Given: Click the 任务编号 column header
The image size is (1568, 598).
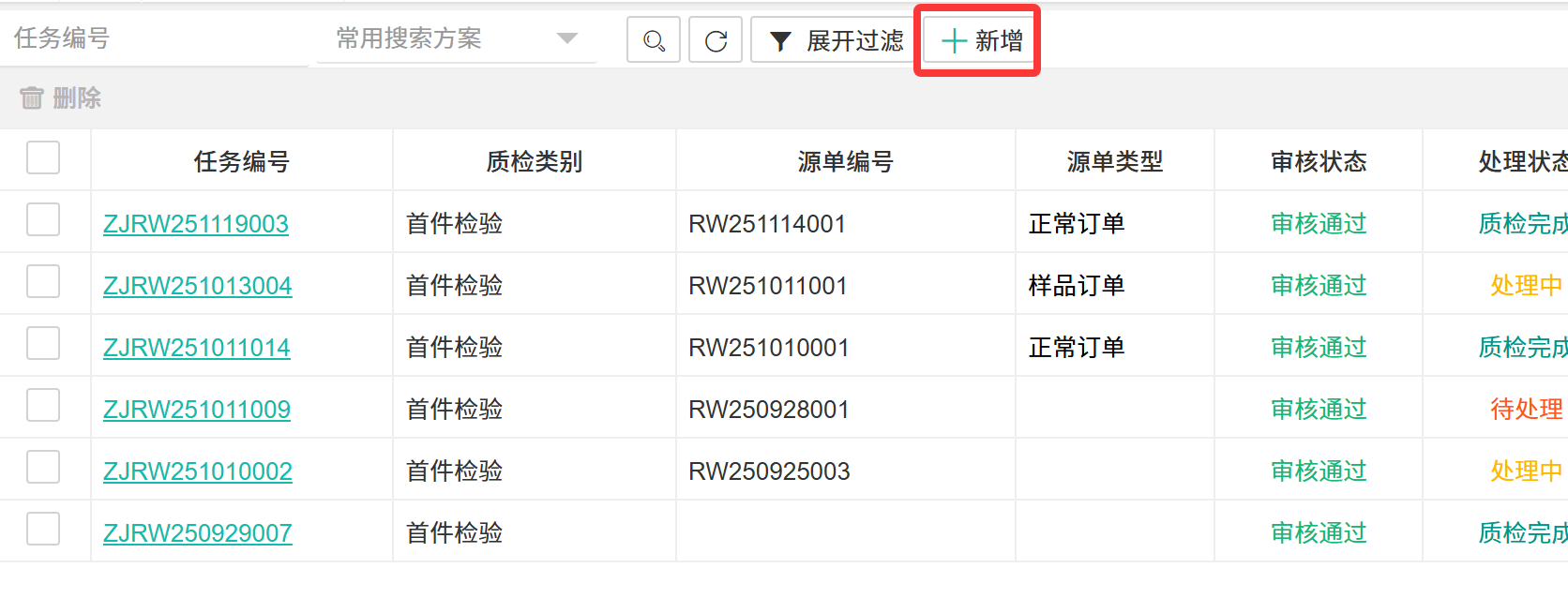Looking at the screenshot, I should [241, 162].
